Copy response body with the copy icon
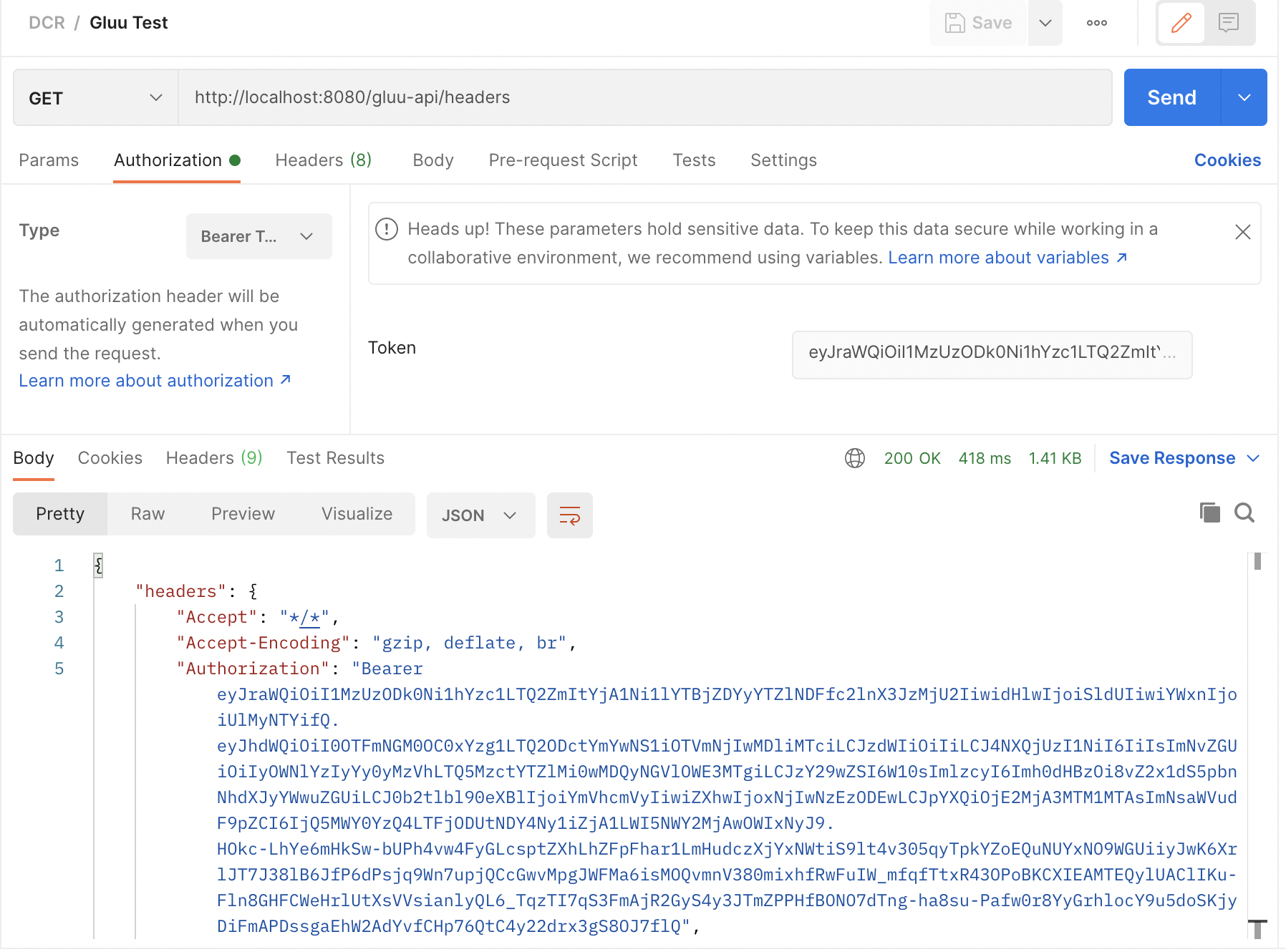Viewport: 1286px width, 952px height. coord(1209,513)
